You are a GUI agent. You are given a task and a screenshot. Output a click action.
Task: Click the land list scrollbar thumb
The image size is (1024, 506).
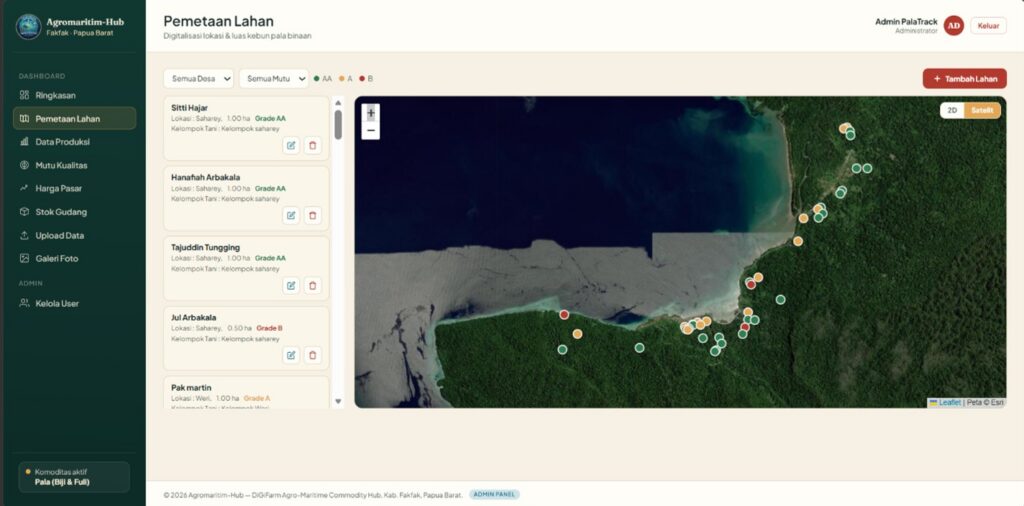click(x=338, y=125)
